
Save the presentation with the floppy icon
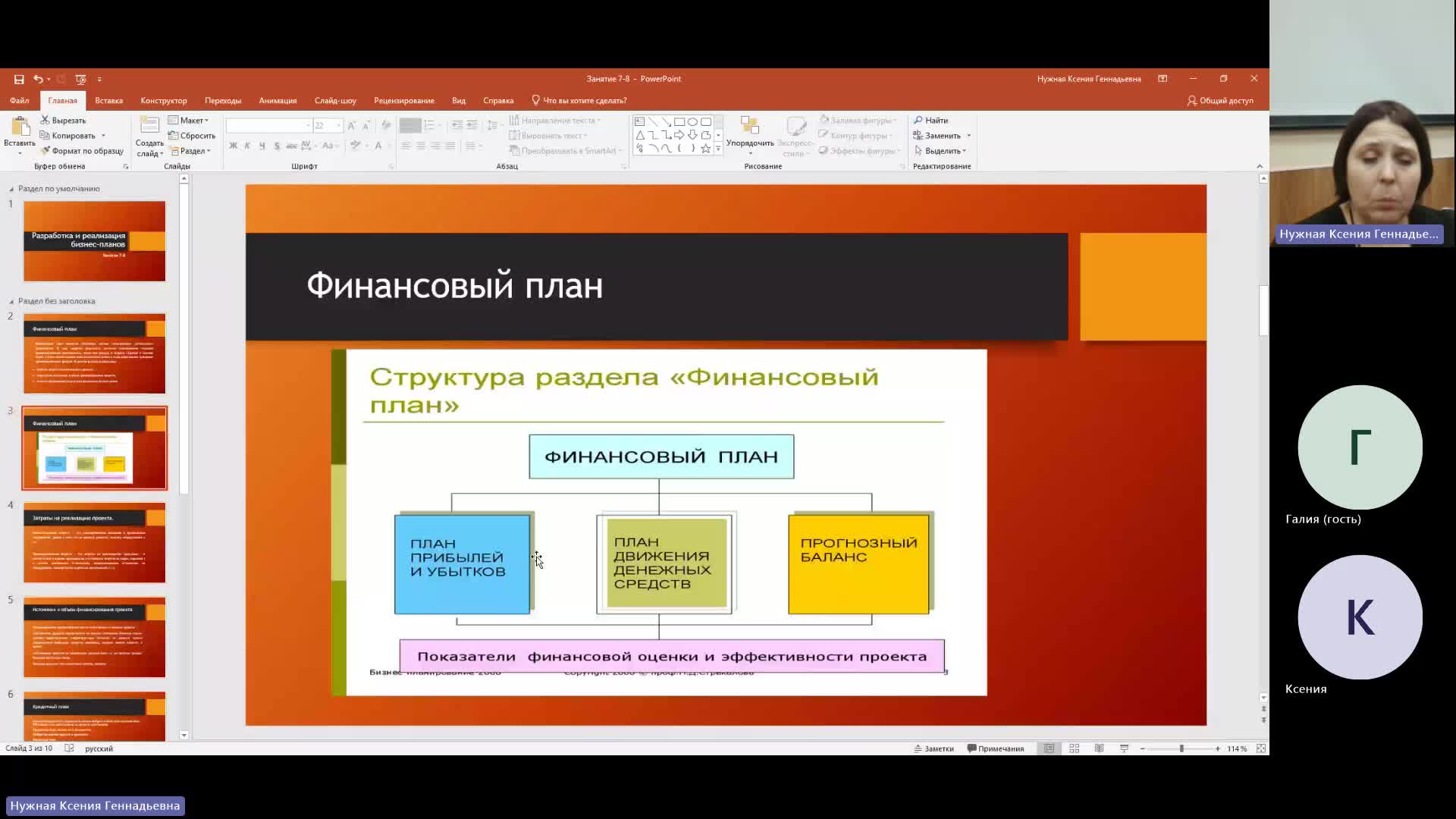[x=19, y=79]
